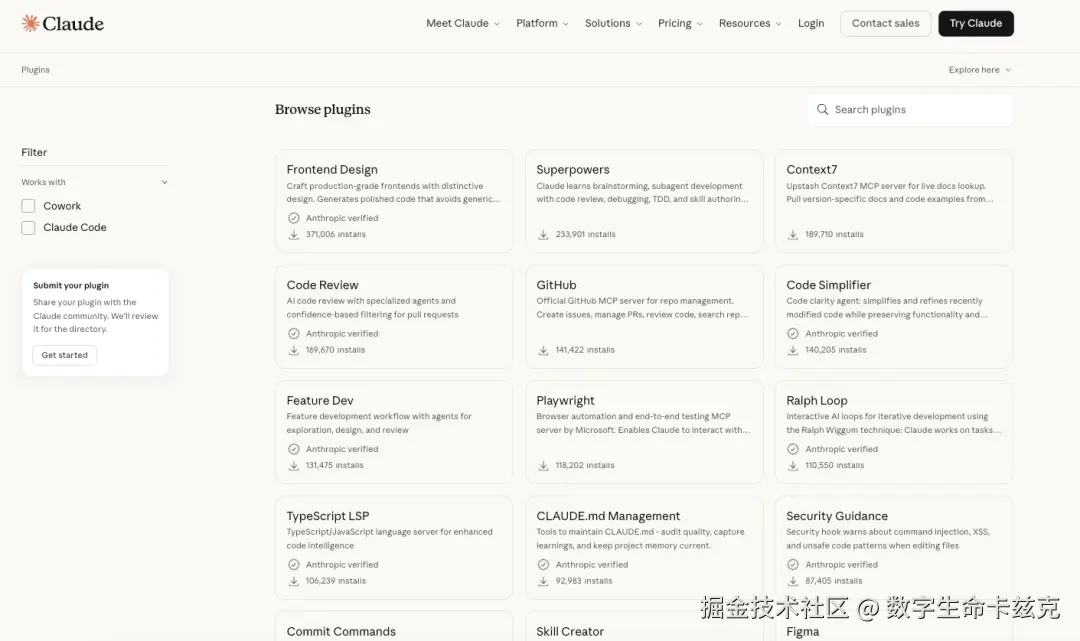Open the Skill Creator plugin

pyautogui.click(x=644, y=627)
